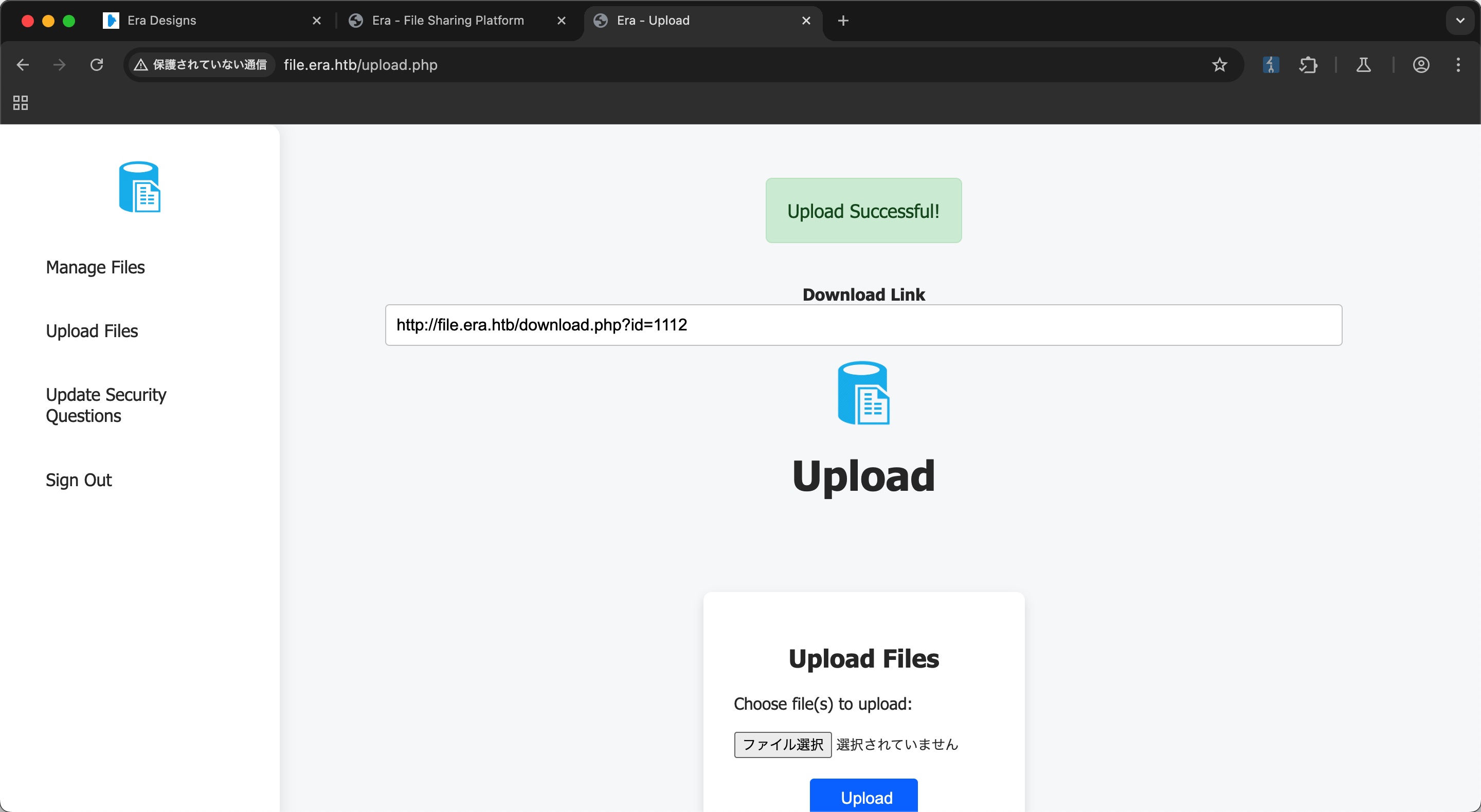Go back with the arrow icon
1481x812 pixels.
(x=23, y=65)
